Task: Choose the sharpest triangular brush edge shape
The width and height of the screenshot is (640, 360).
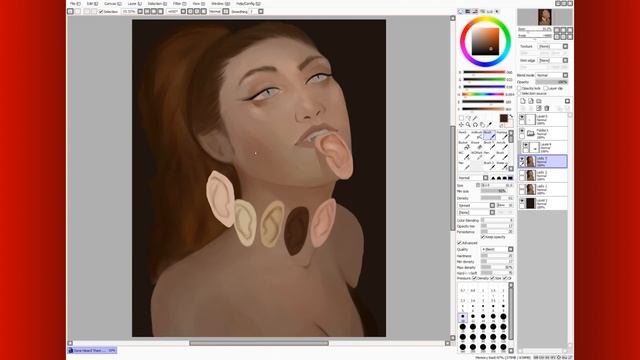Action: tap(493, 178)
